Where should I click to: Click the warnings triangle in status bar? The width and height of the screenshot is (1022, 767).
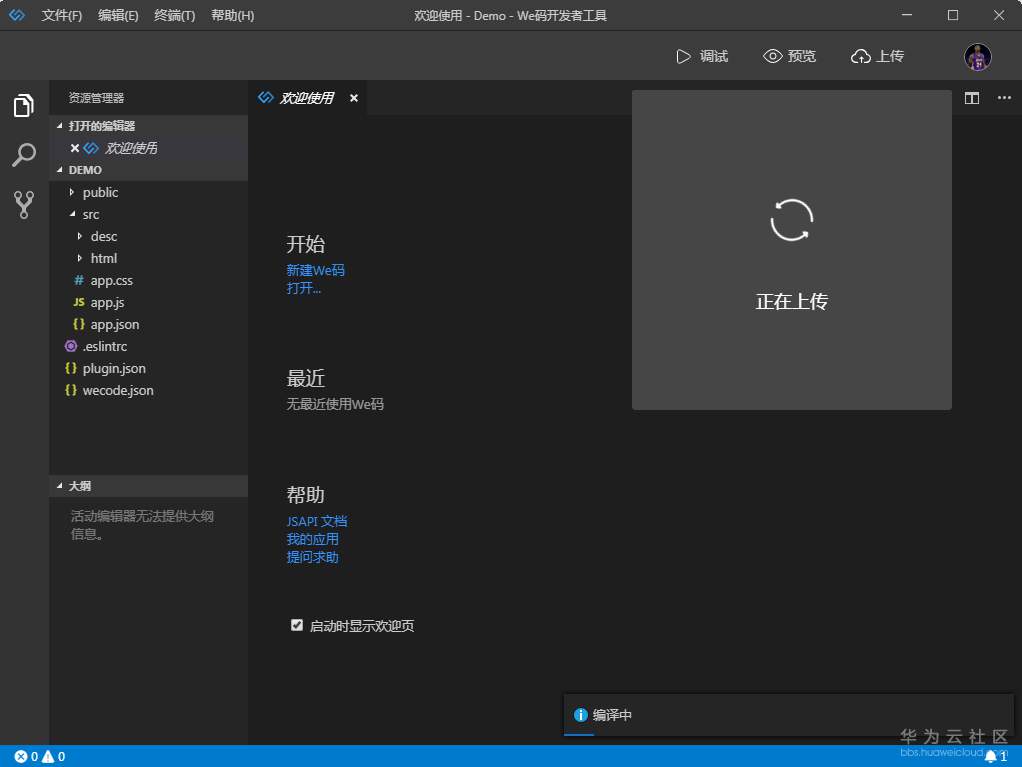pyautogui.click(x=48, y=757)
